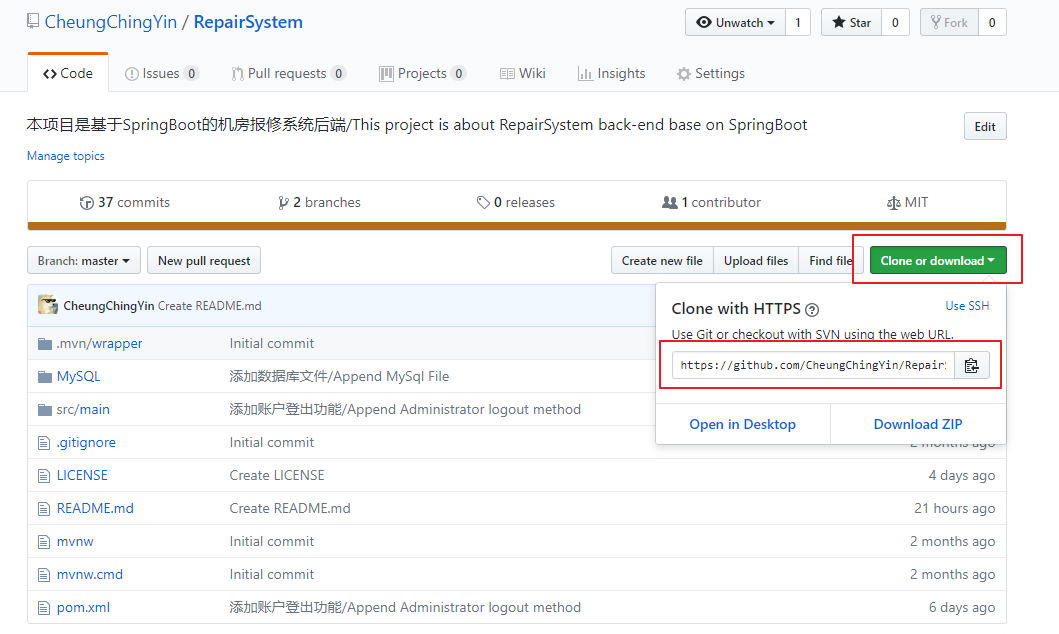
Task: Select the HTTPS clone URL field
Action: [813, 365]
